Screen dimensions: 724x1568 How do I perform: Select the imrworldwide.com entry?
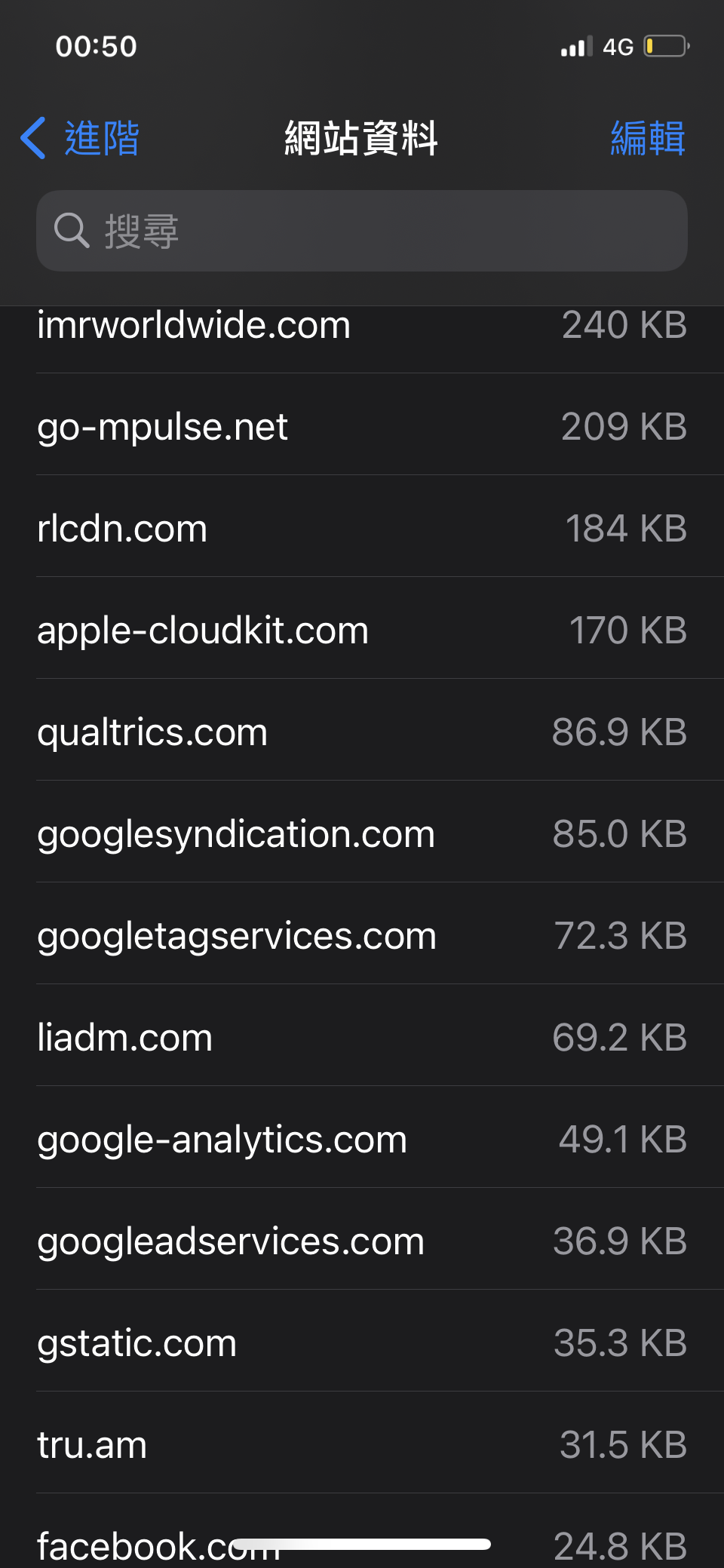pos(362,327)
